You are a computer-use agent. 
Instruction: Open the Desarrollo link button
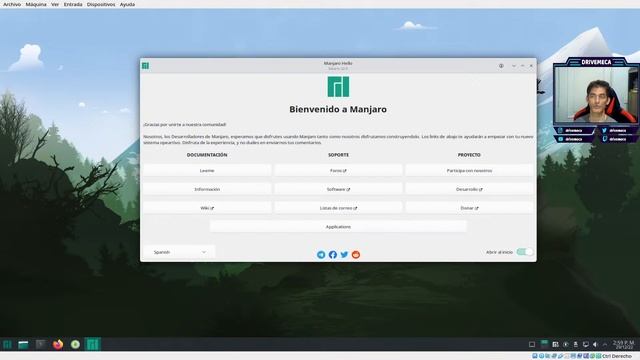click(469, 189)
